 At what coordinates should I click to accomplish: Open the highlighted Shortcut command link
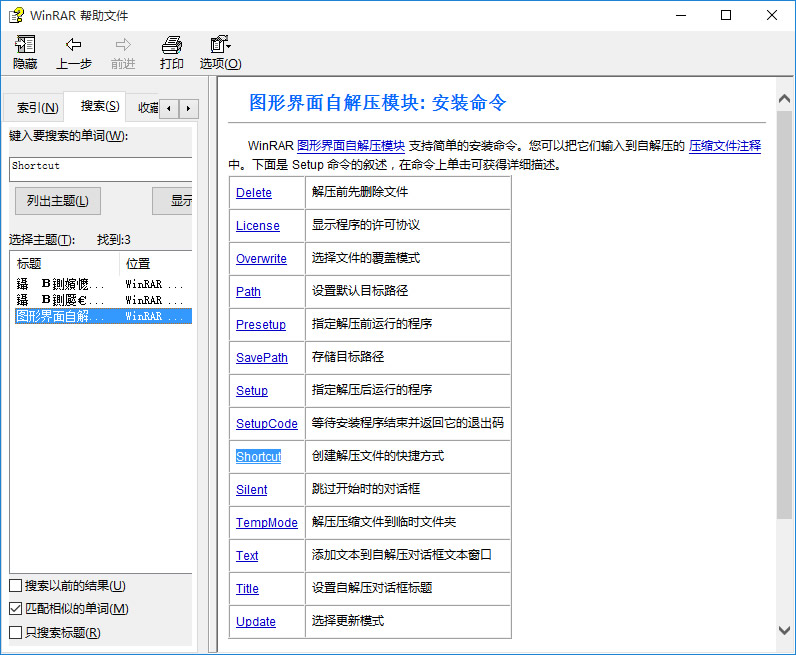pos(259,456)
